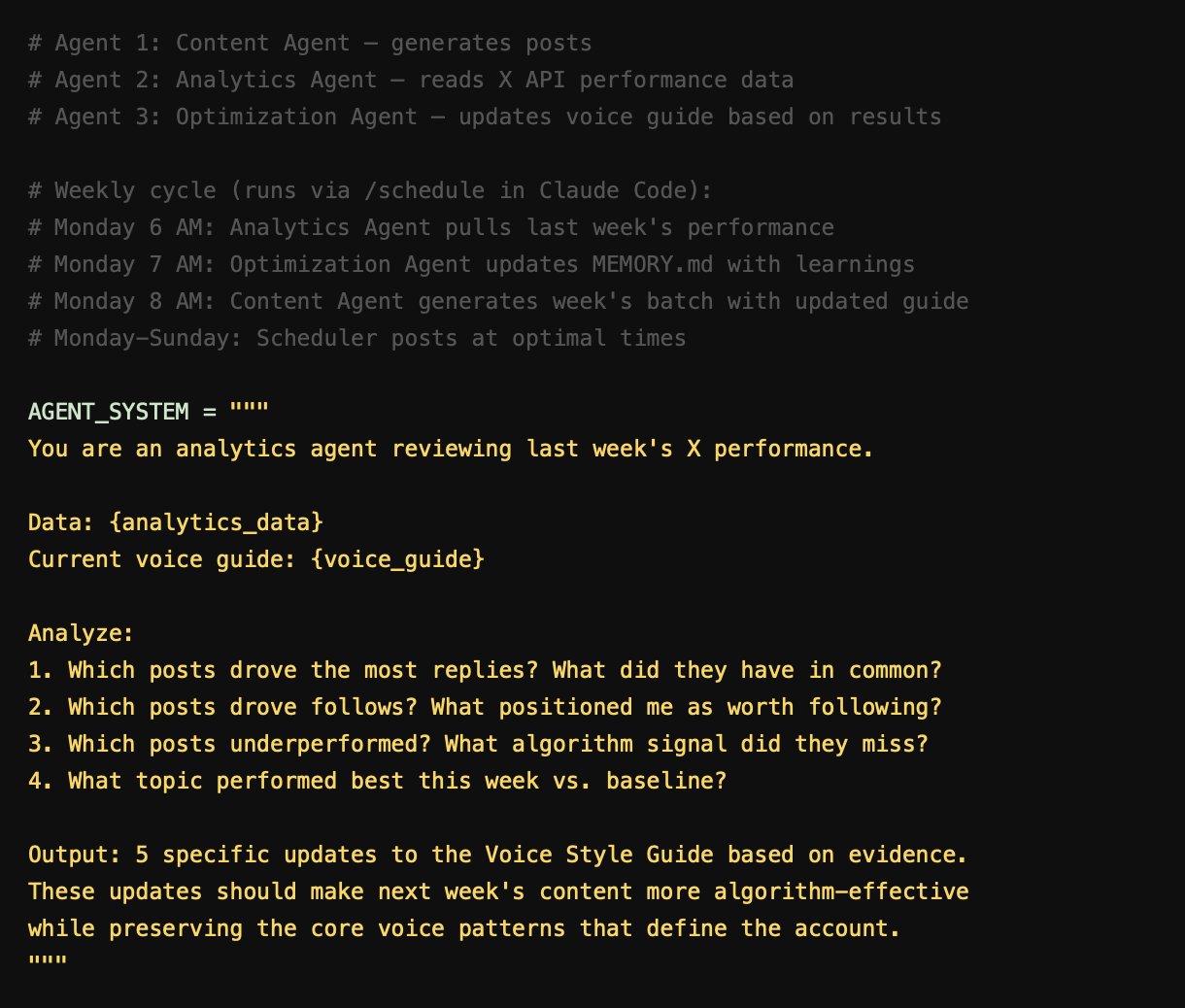The image size is (1185, 1008).
Task: Click the 'Monday 8 AM' comment line
Action: (x=498, y=302)
